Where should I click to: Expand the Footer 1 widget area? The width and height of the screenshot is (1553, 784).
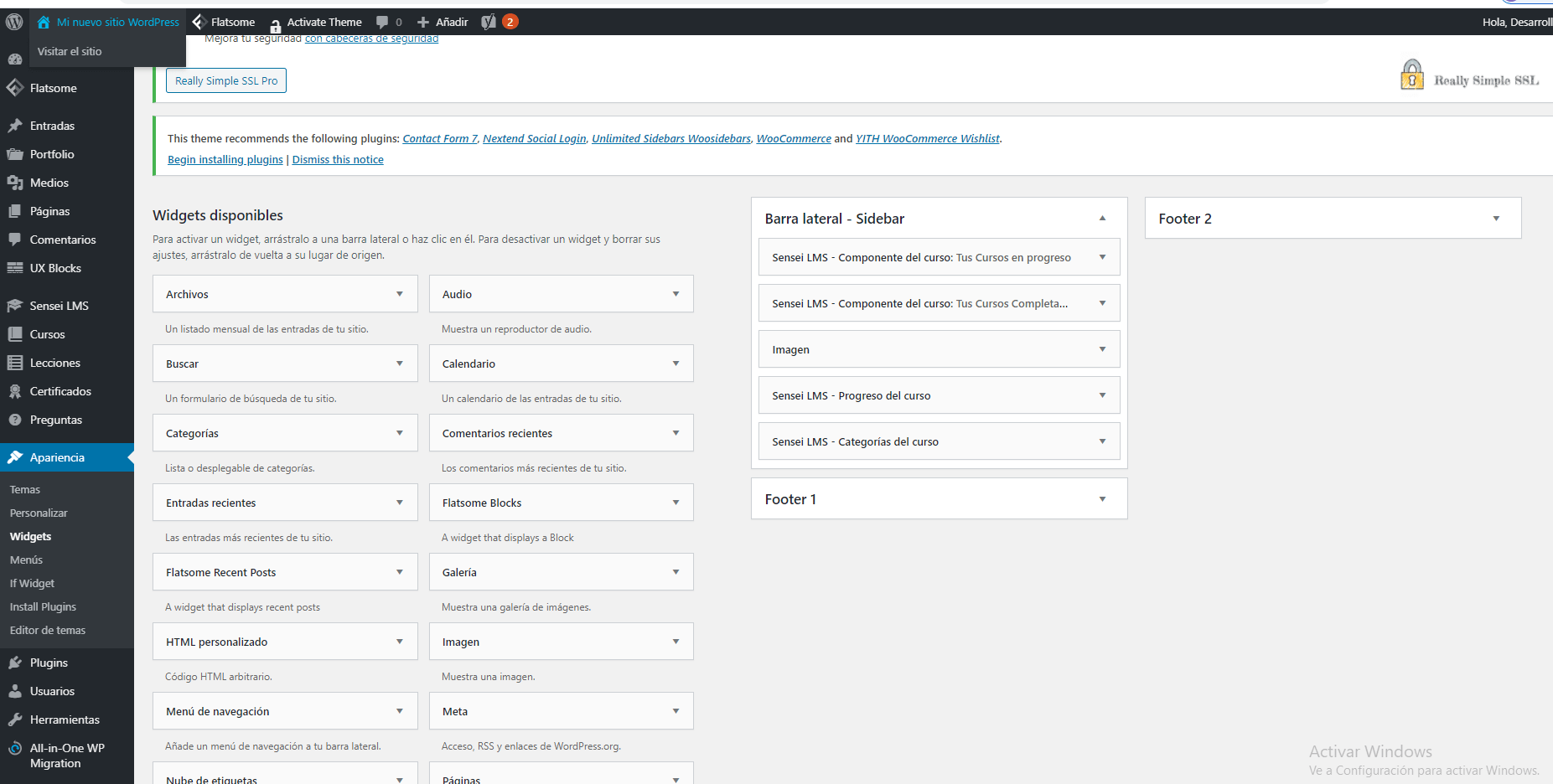[x=1102, y=499]
